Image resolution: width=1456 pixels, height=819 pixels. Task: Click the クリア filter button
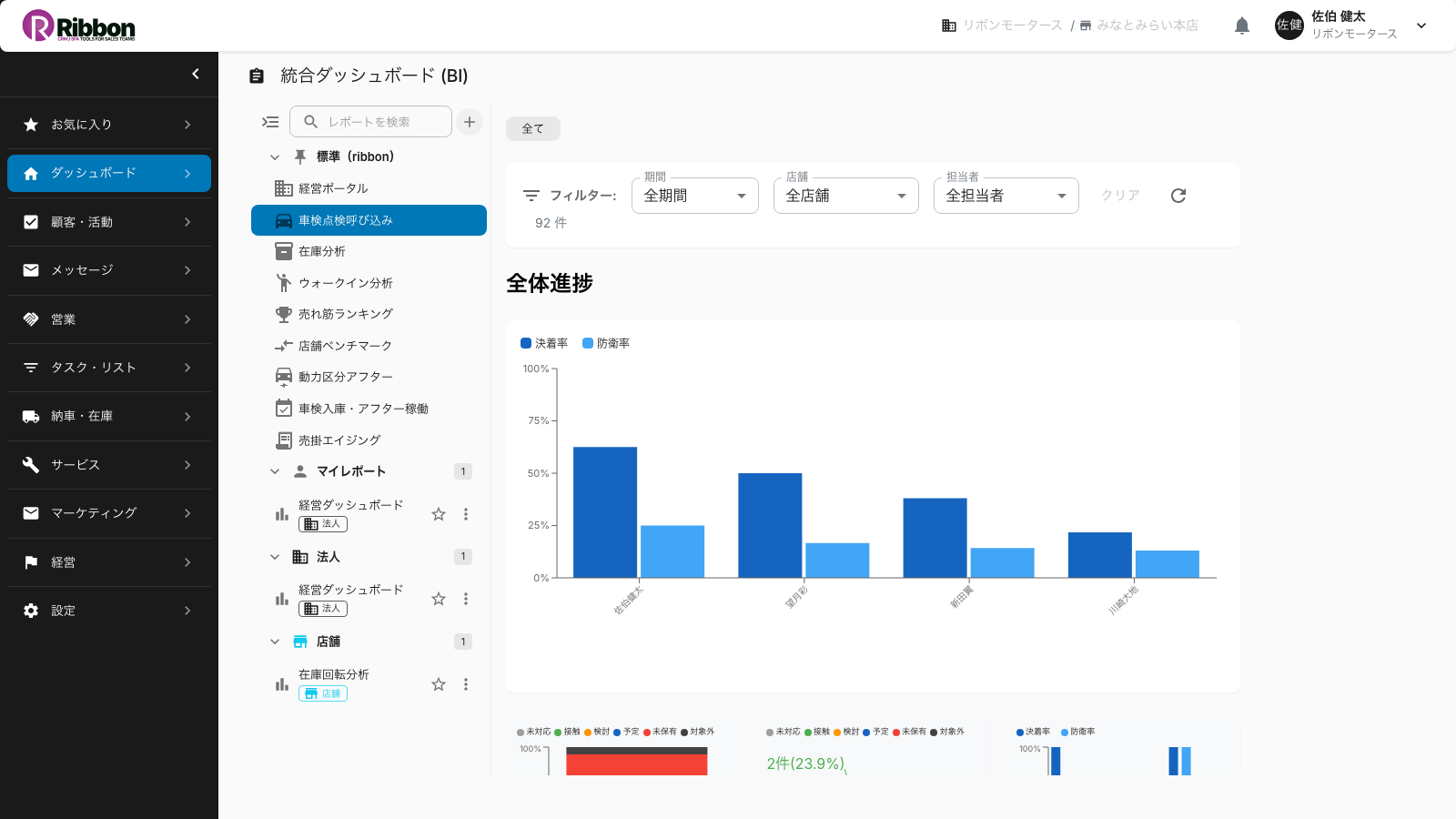(x=1120, y=196)
